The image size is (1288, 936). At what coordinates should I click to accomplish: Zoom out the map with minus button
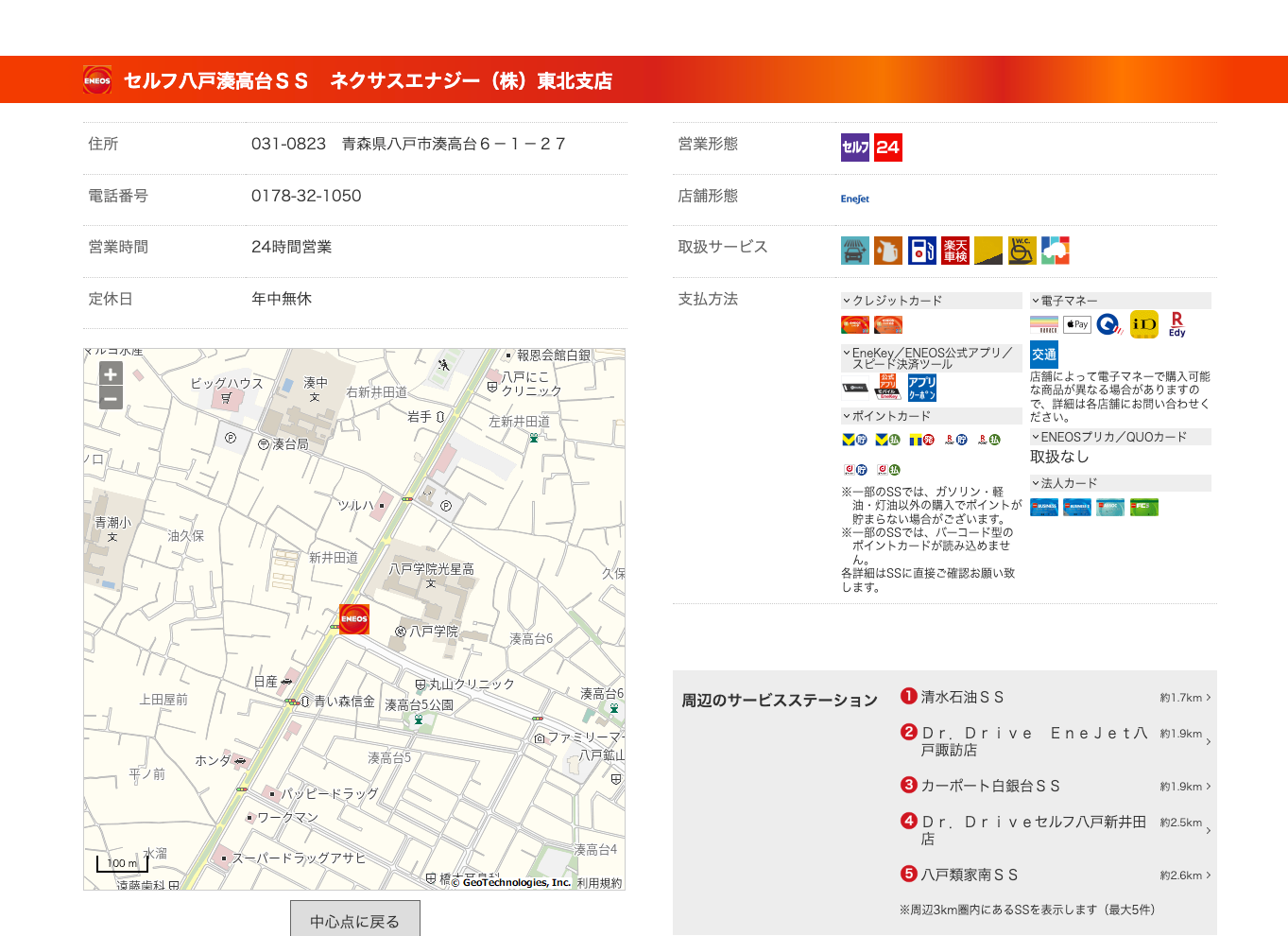click(x=111, y=399)
